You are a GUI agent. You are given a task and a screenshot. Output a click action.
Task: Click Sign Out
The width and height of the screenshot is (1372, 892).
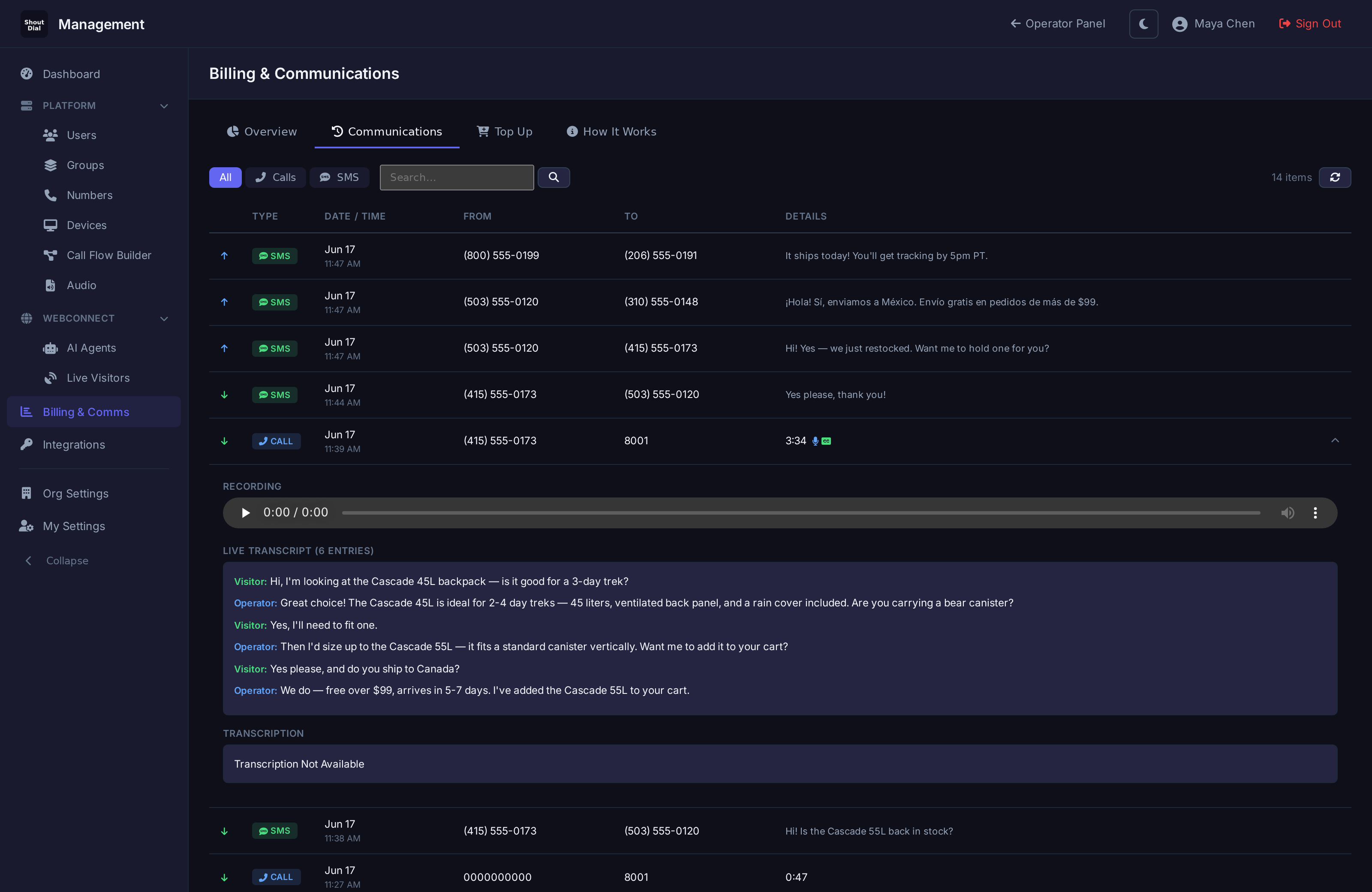click(x=1310, y=24)
